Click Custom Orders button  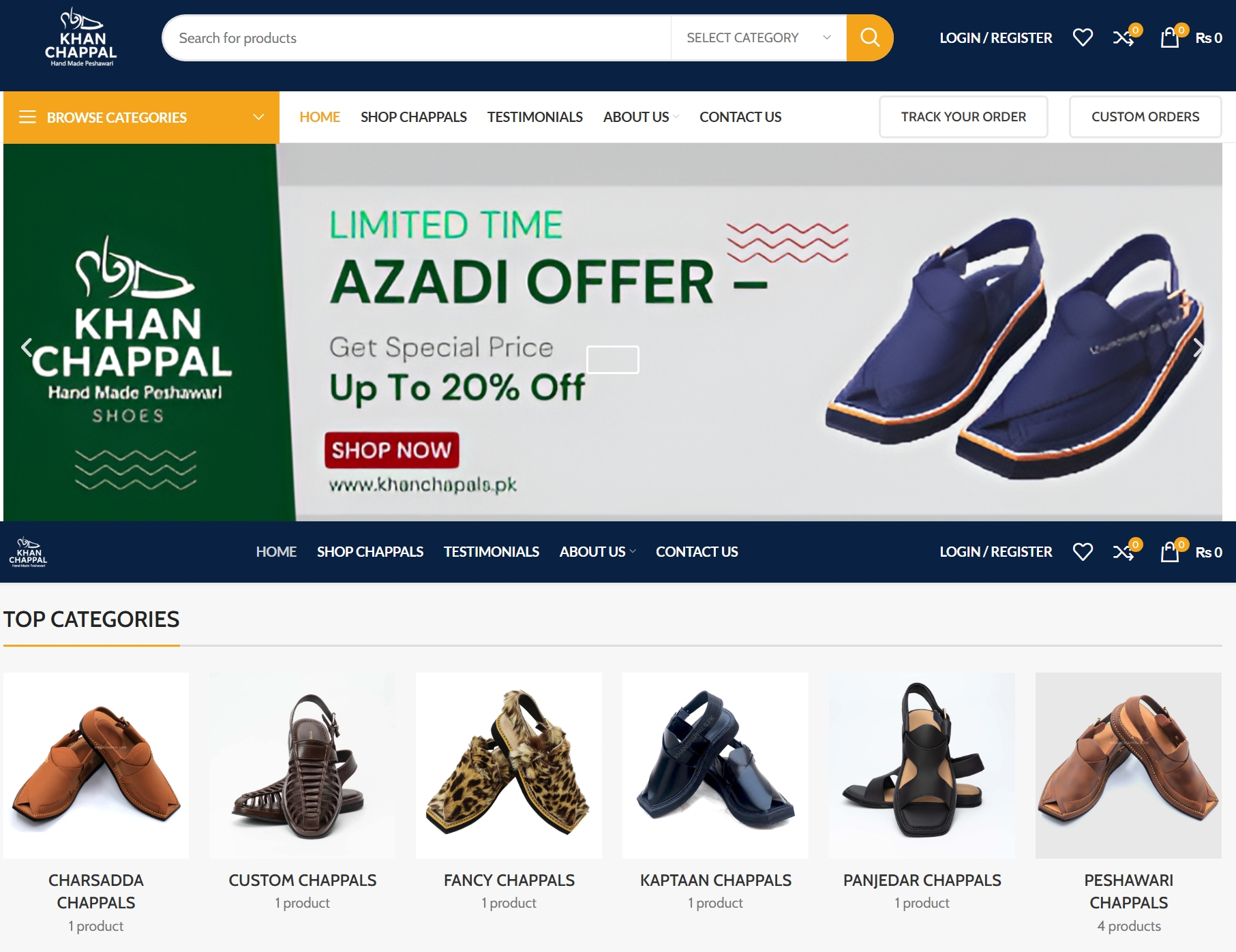[x=1145, y=117]
